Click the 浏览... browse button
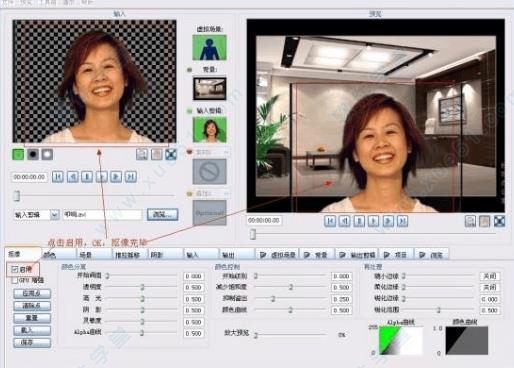This screenshot has height=368, width=514. [x=162, y=214]
